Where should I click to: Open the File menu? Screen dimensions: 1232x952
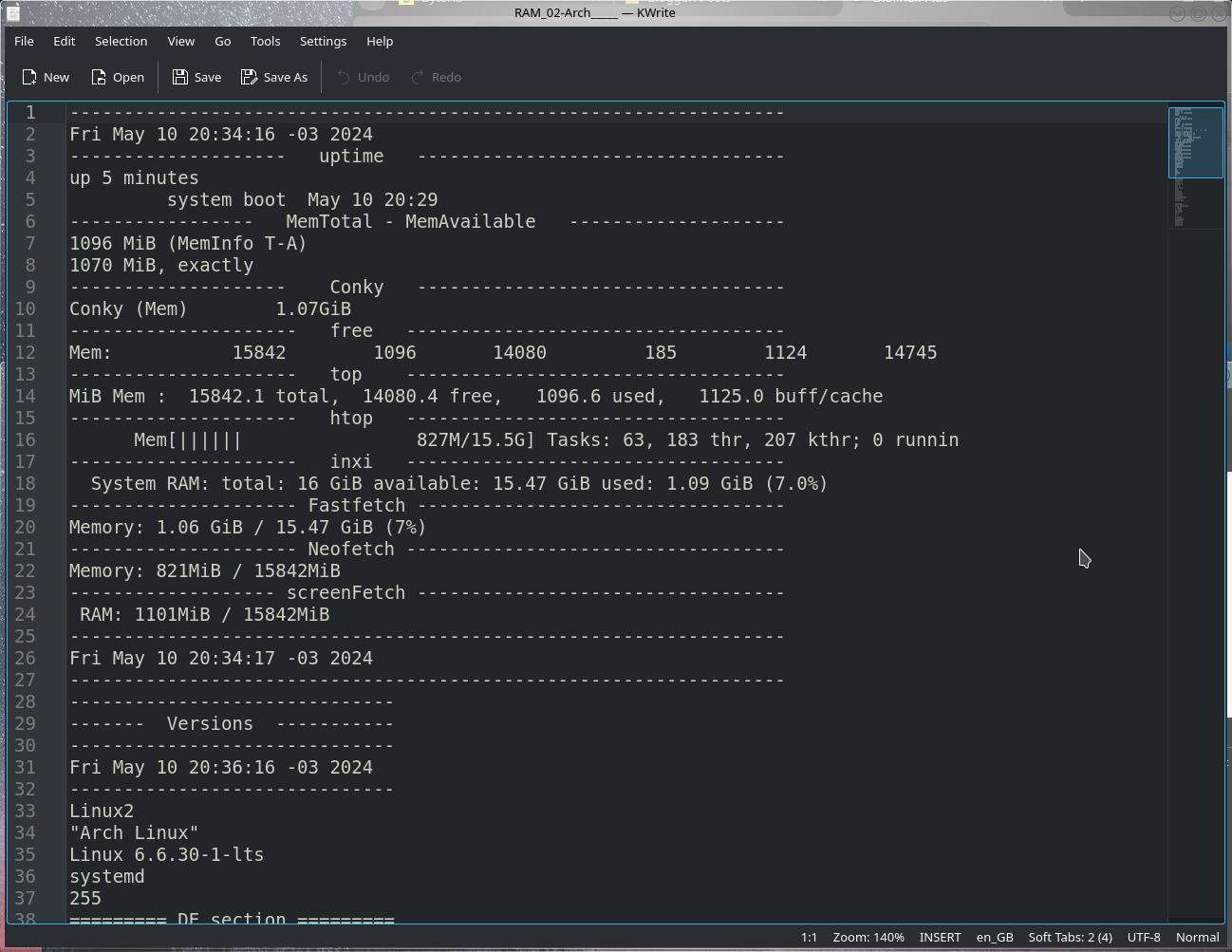click(24, 41)
